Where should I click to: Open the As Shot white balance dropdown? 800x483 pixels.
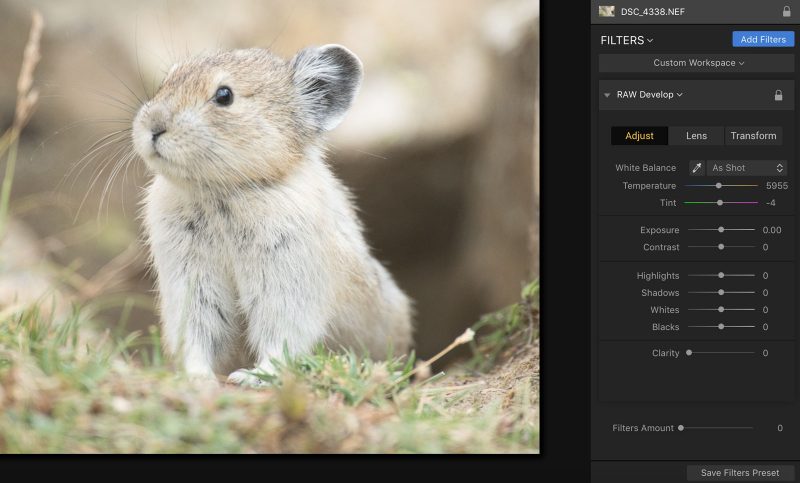747,168
